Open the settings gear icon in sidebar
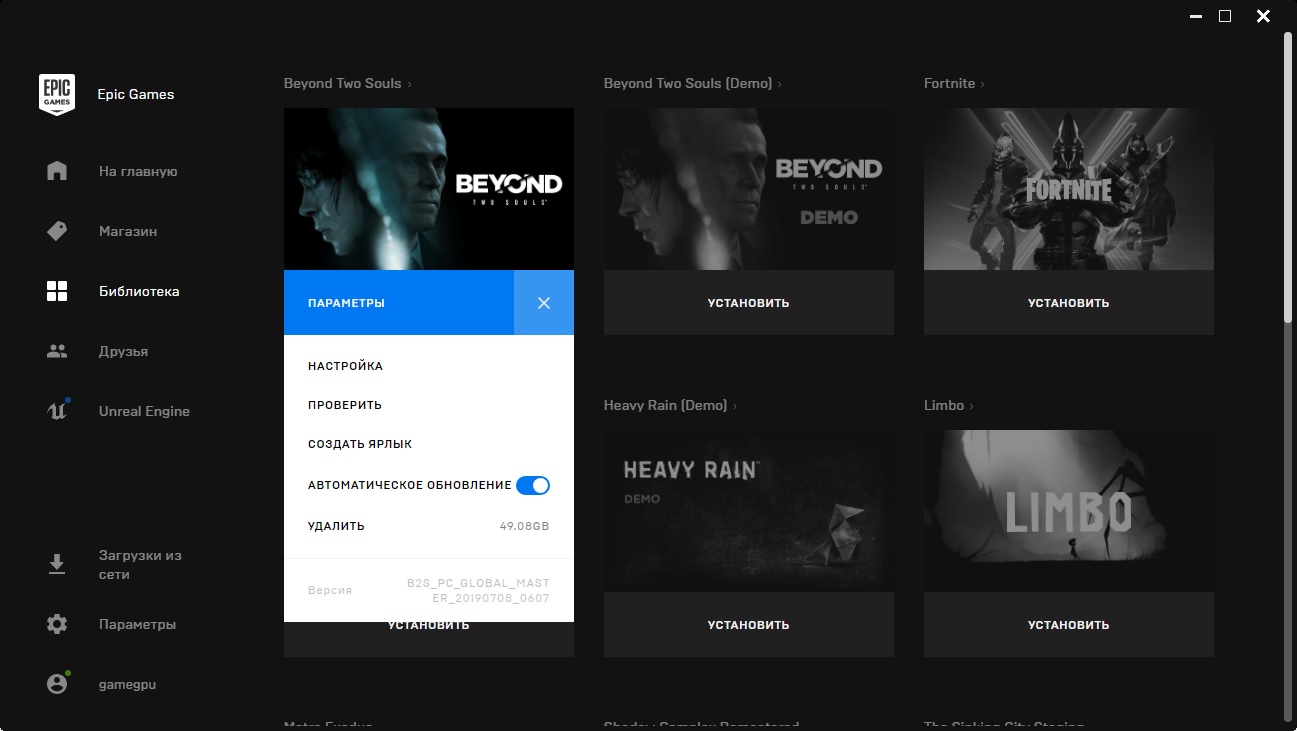The height and width of the screenshot is (731, 1297). (x=57, y=624)
